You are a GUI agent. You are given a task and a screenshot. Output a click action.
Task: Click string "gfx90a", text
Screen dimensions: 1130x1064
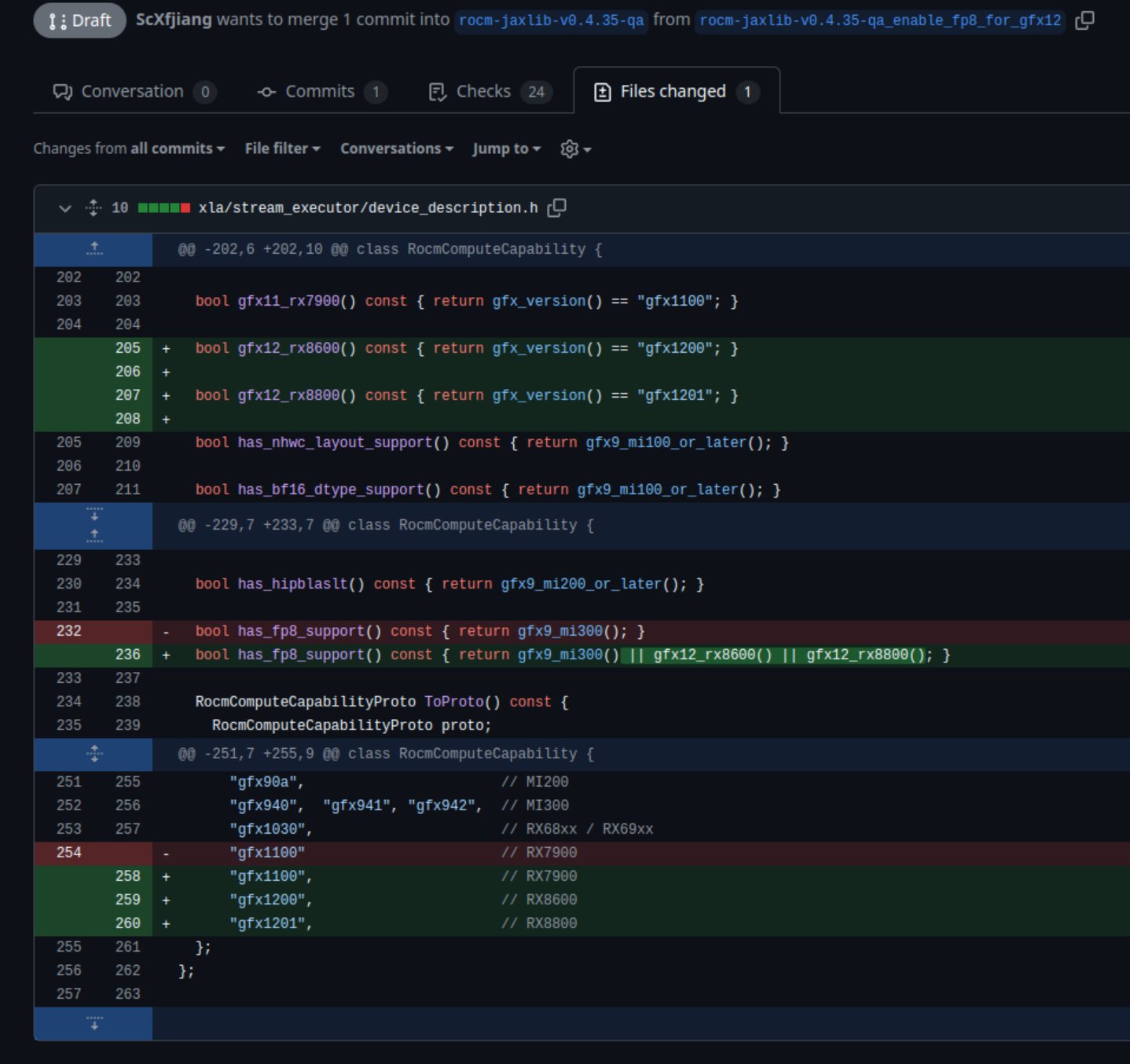[x=267, y=782]
